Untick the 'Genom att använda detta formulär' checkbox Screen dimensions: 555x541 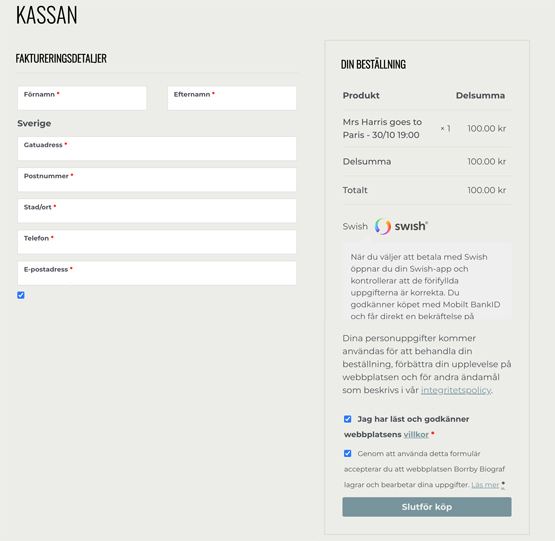pos(348,454)
